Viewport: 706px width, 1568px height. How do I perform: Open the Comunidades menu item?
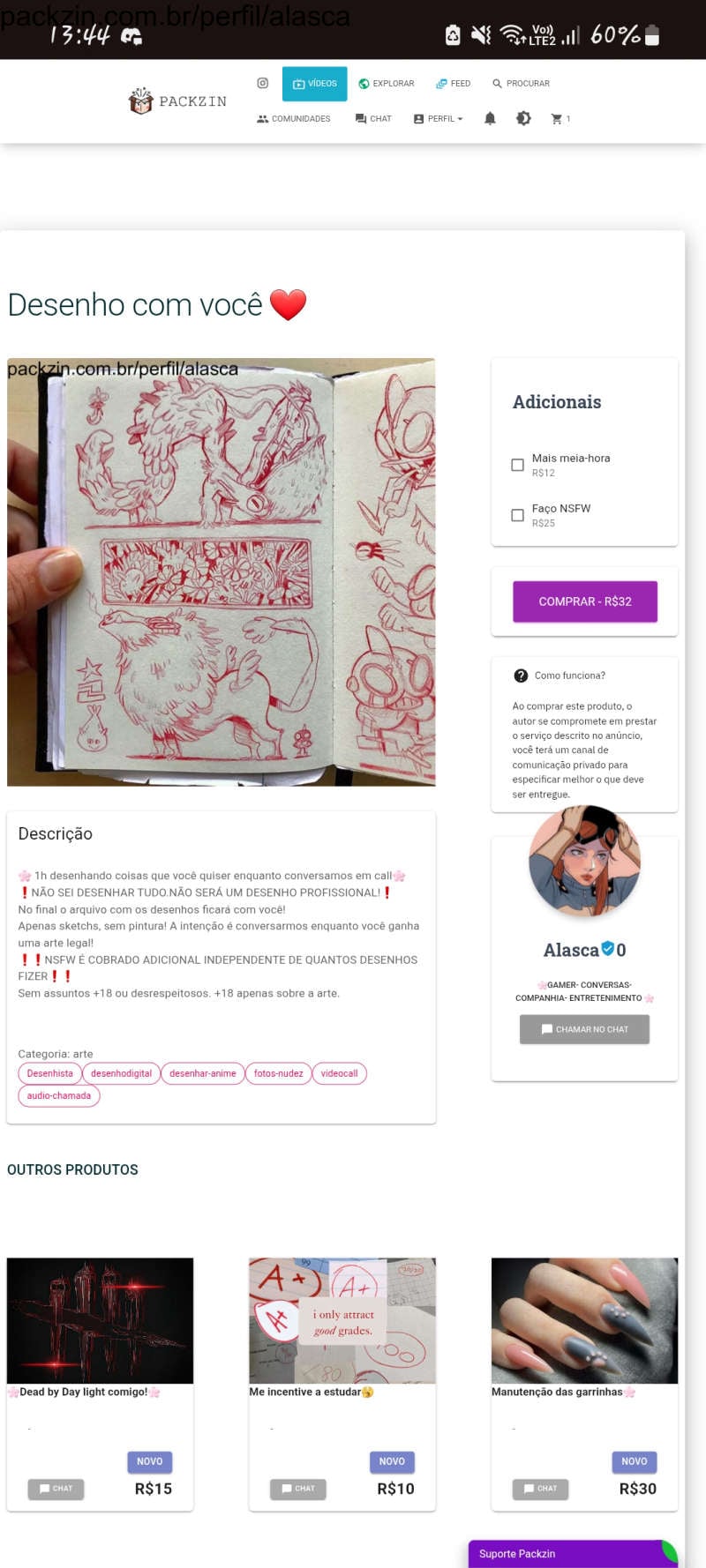(293, 118)
